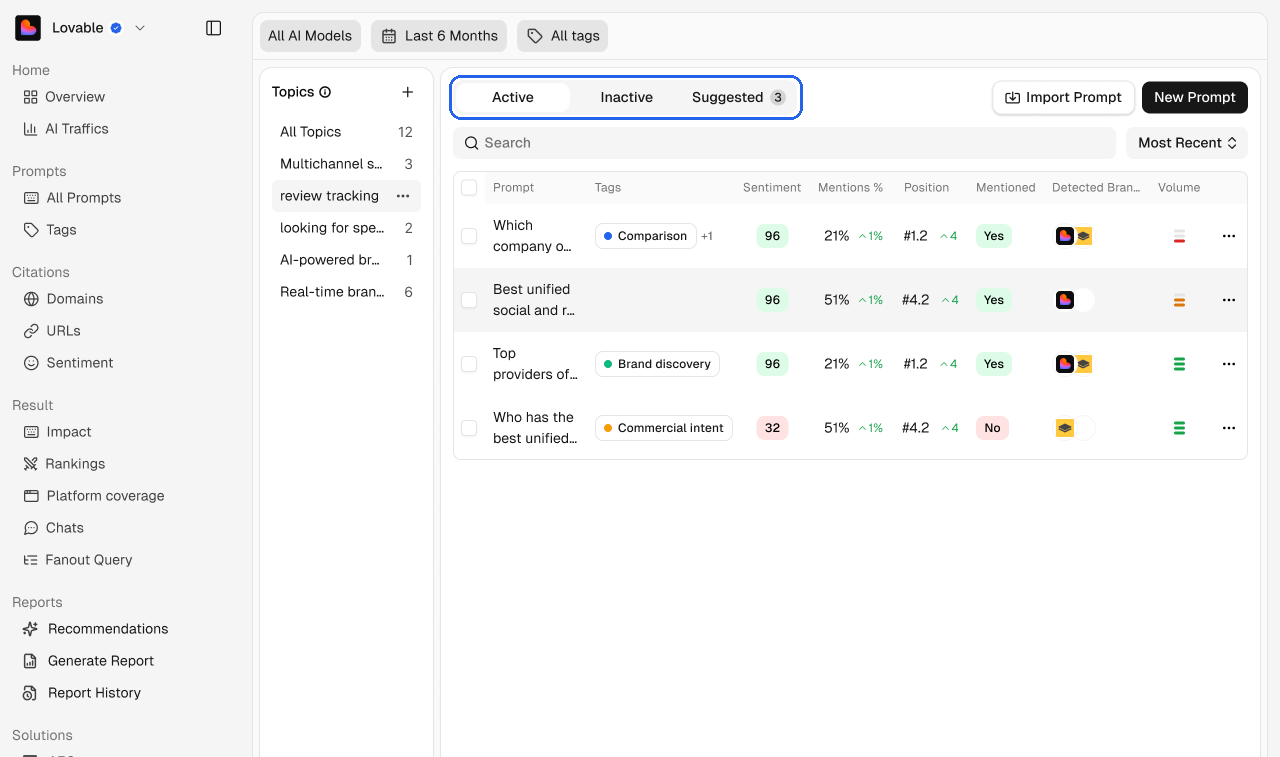Screen dimensions: 1280x757
Task: Open the All tags filter
Action: [562, 36]
